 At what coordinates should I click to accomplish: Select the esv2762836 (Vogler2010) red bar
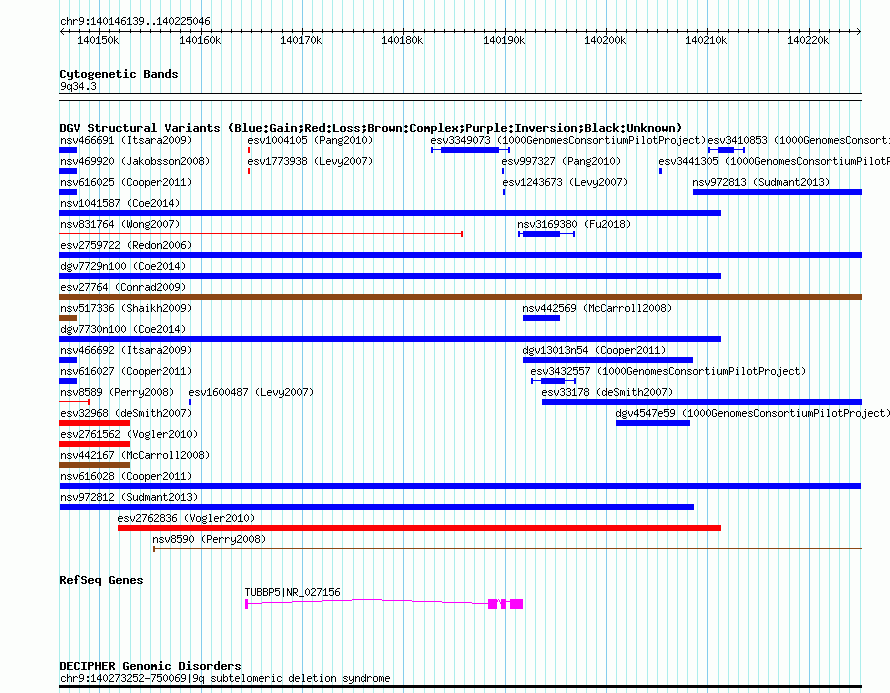point(419,528)
